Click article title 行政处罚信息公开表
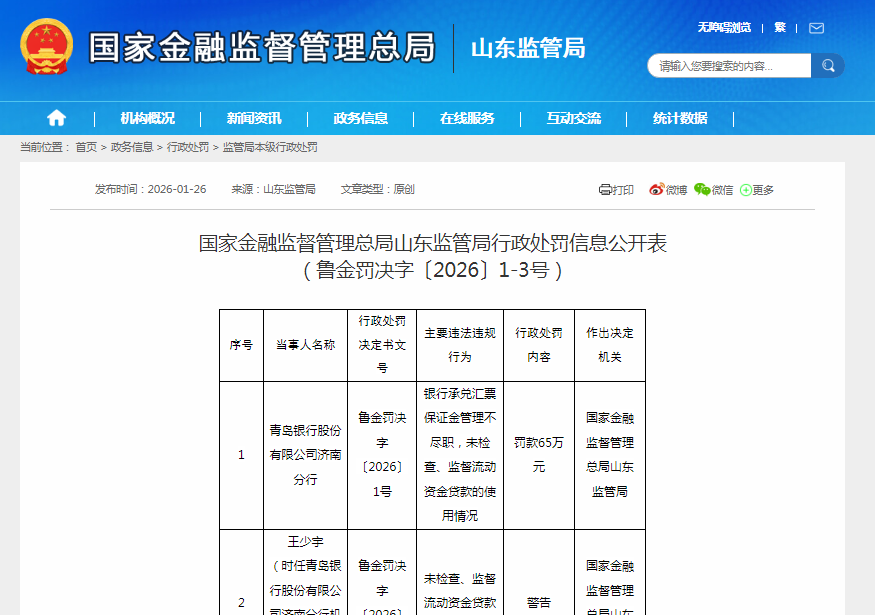 pos(432,243)
